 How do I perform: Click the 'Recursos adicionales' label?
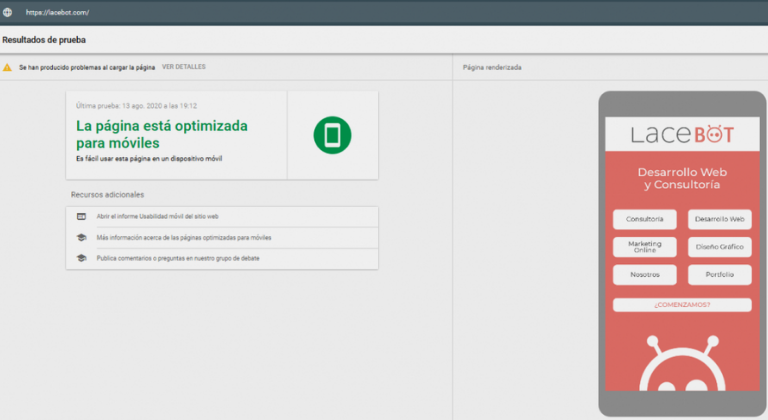(x=107, y=195)
